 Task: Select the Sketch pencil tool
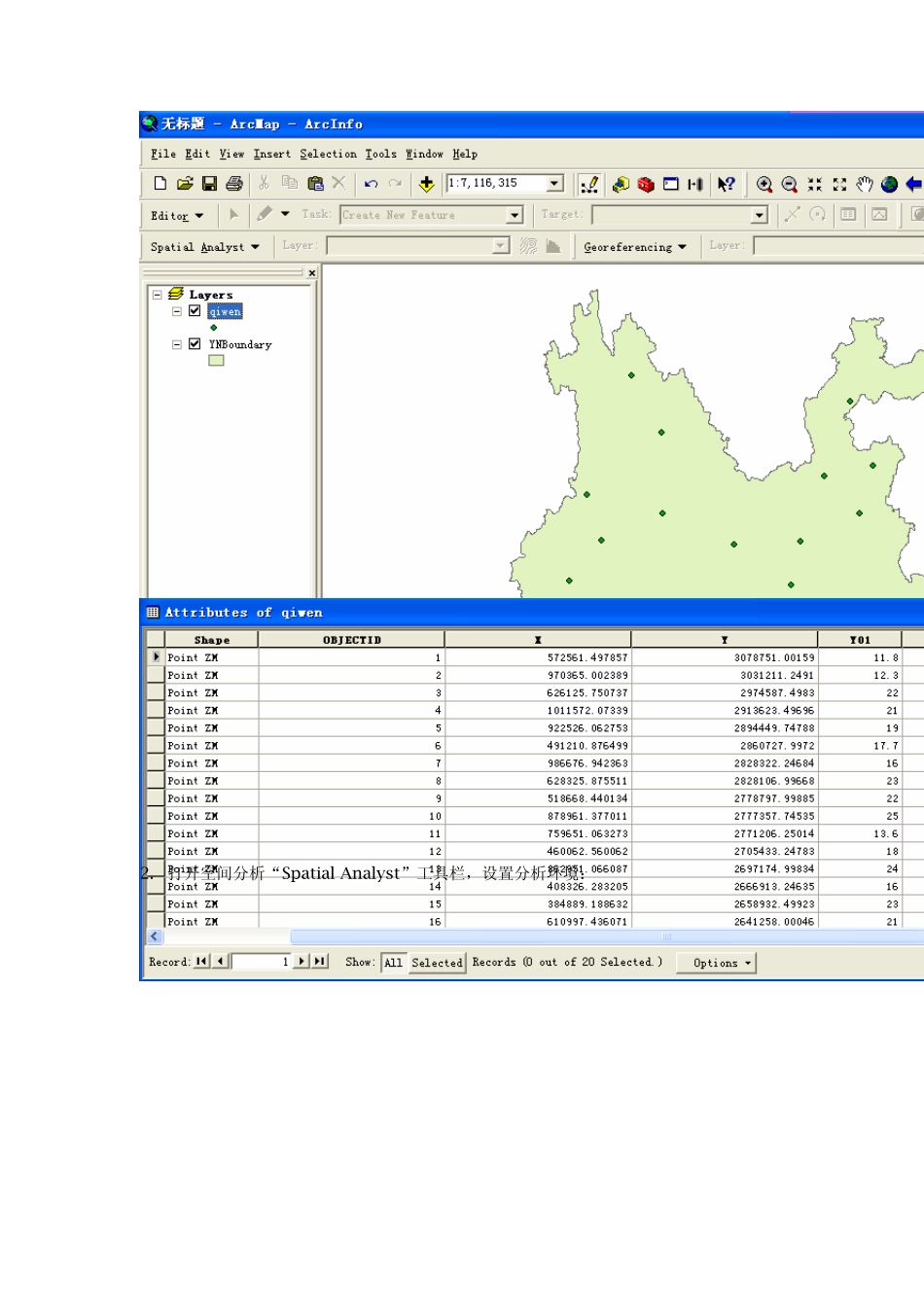tap(265, 214)
